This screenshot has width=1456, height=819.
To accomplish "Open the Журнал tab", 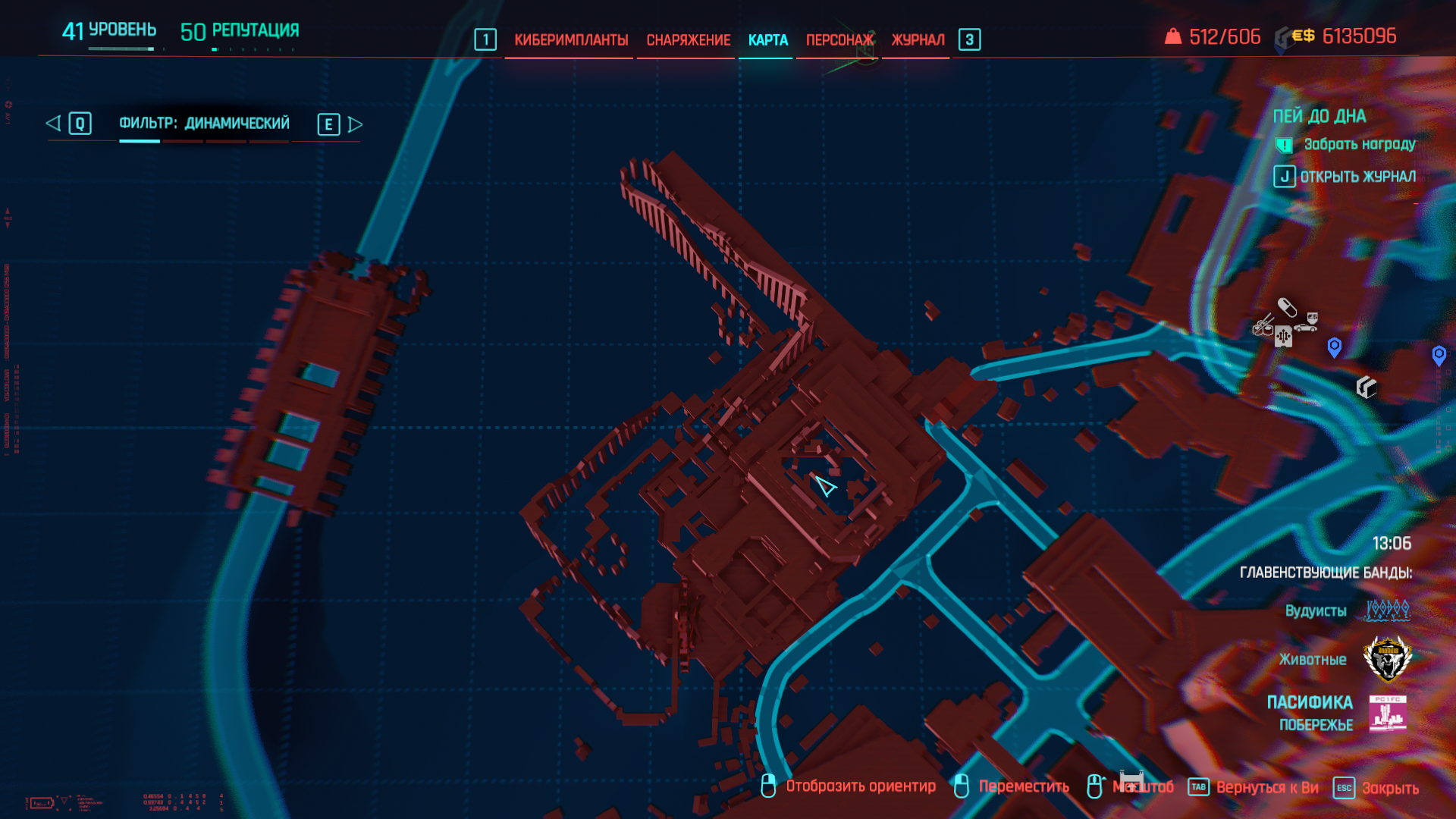I will (918, 39).
